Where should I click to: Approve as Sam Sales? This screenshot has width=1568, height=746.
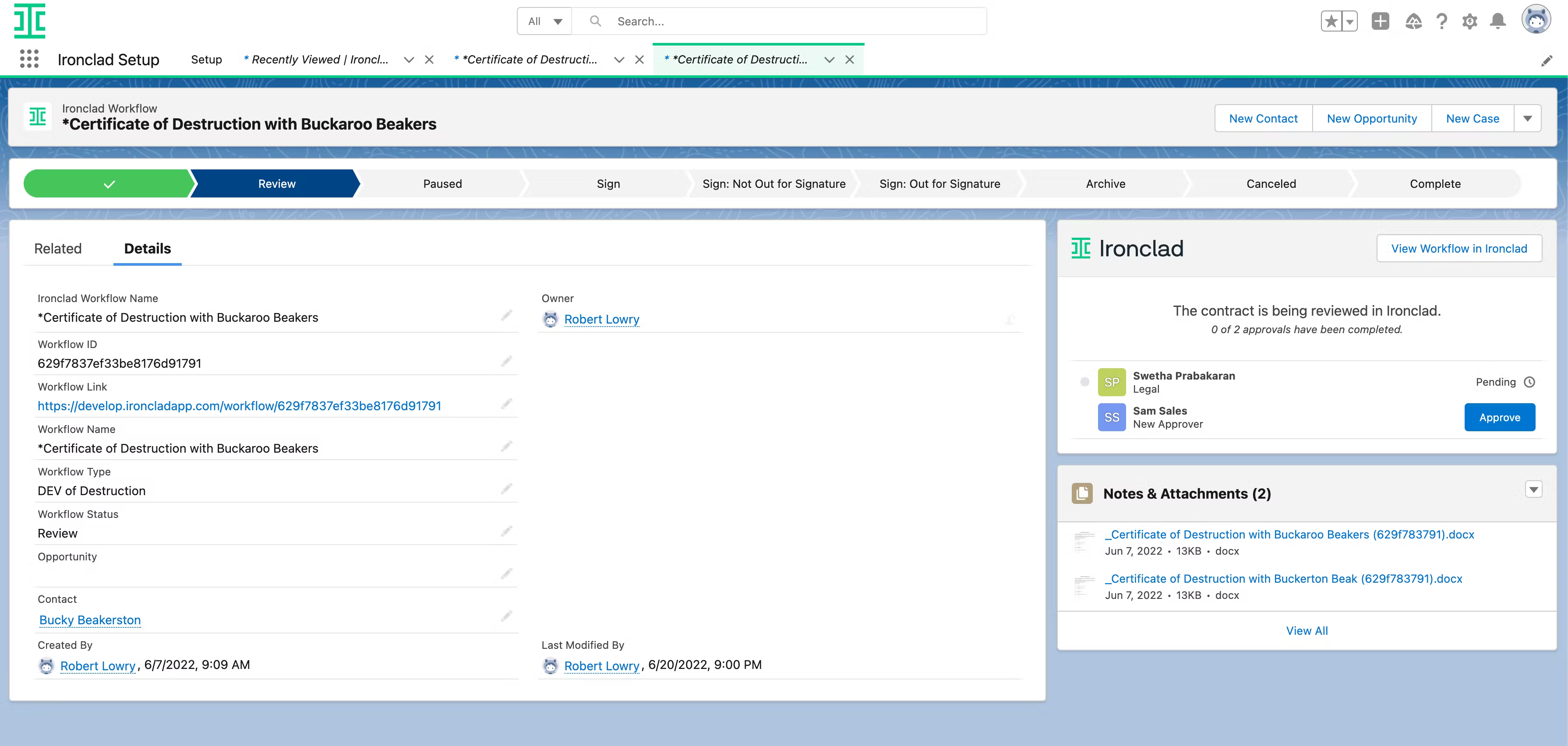click(1499, 417)
